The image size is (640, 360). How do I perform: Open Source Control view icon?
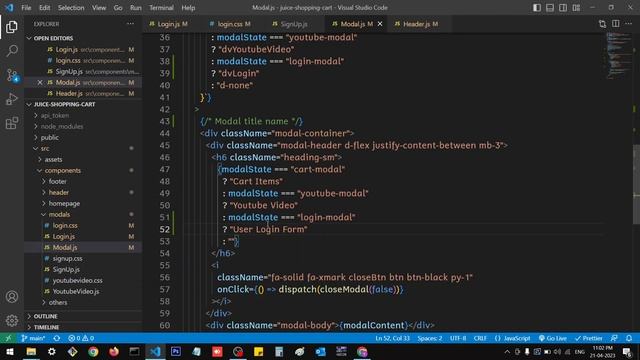(12, 75)
